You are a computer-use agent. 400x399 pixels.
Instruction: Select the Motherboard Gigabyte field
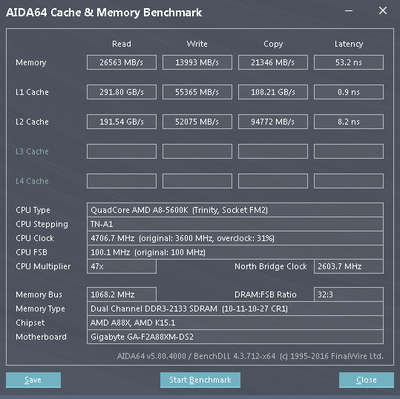click(x=235, y=337)
